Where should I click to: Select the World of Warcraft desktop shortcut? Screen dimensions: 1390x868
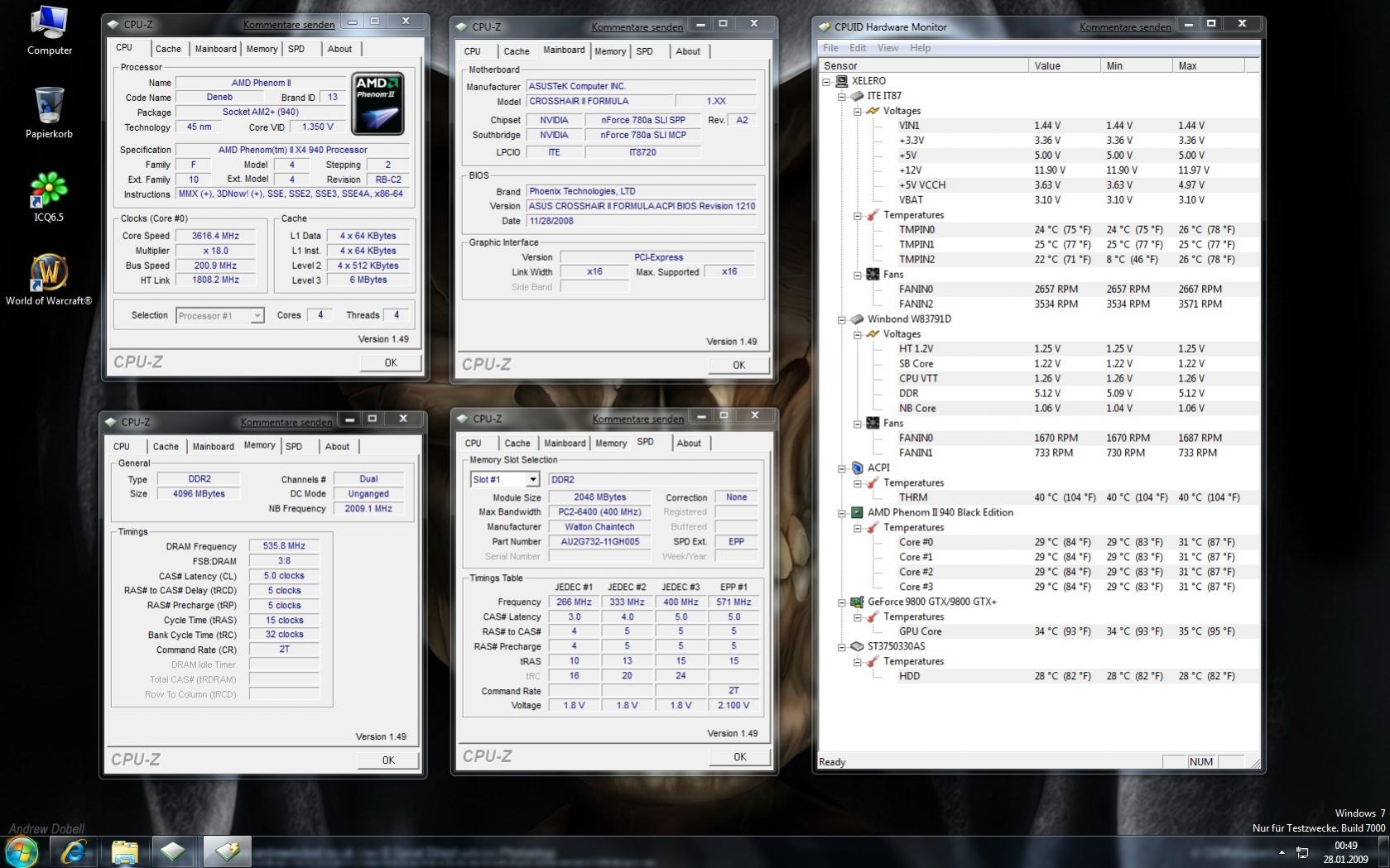click(49, 280)
